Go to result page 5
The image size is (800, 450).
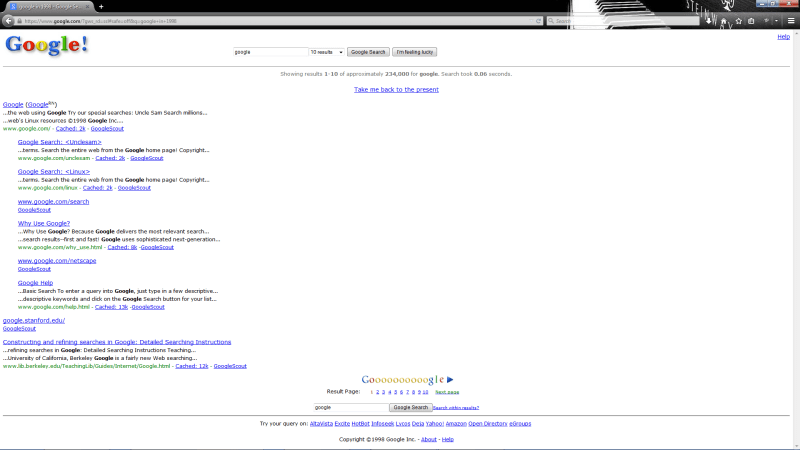click(395, 392)
